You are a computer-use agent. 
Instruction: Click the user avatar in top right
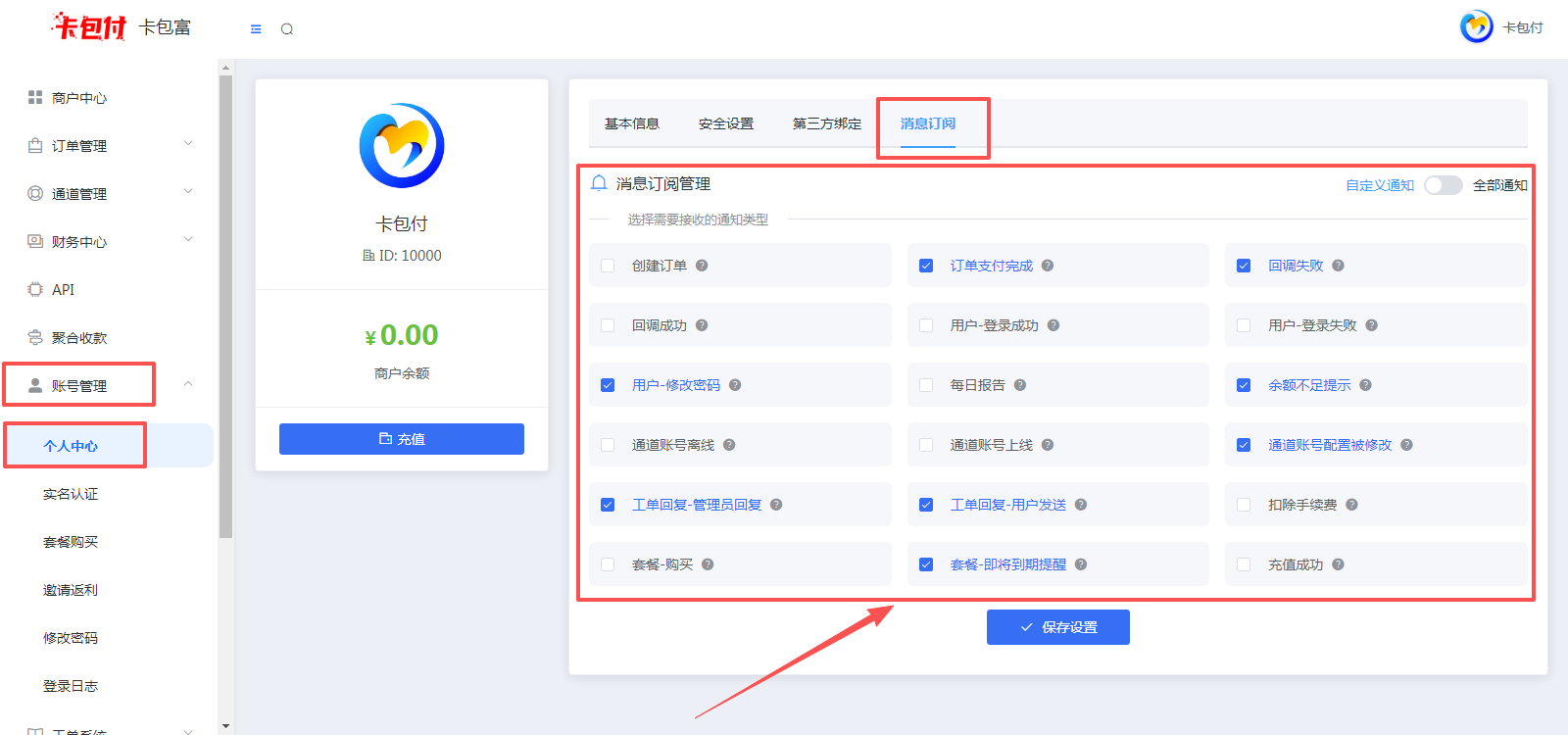click(x=1476, y=27)
